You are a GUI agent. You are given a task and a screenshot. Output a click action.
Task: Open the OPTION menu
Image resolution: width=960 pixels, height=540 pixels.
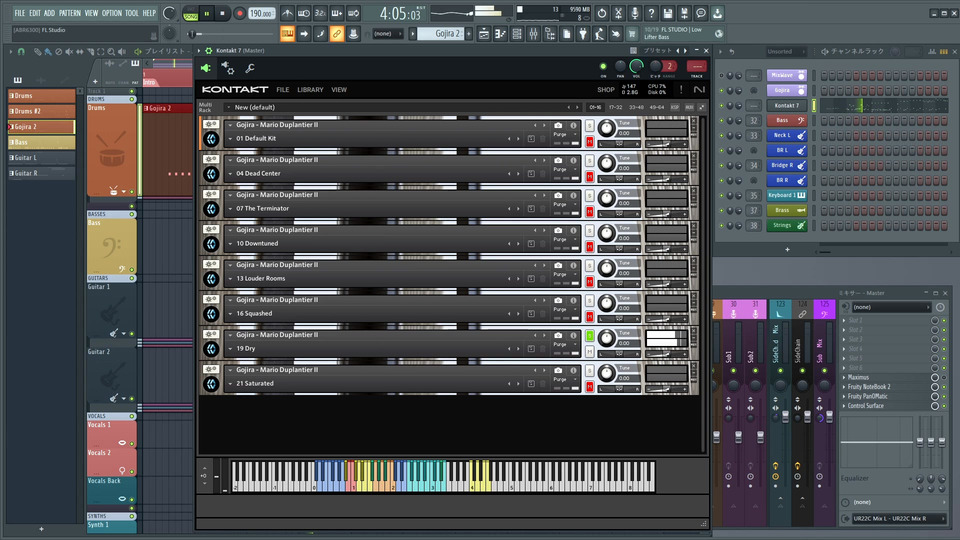(112, 13)
